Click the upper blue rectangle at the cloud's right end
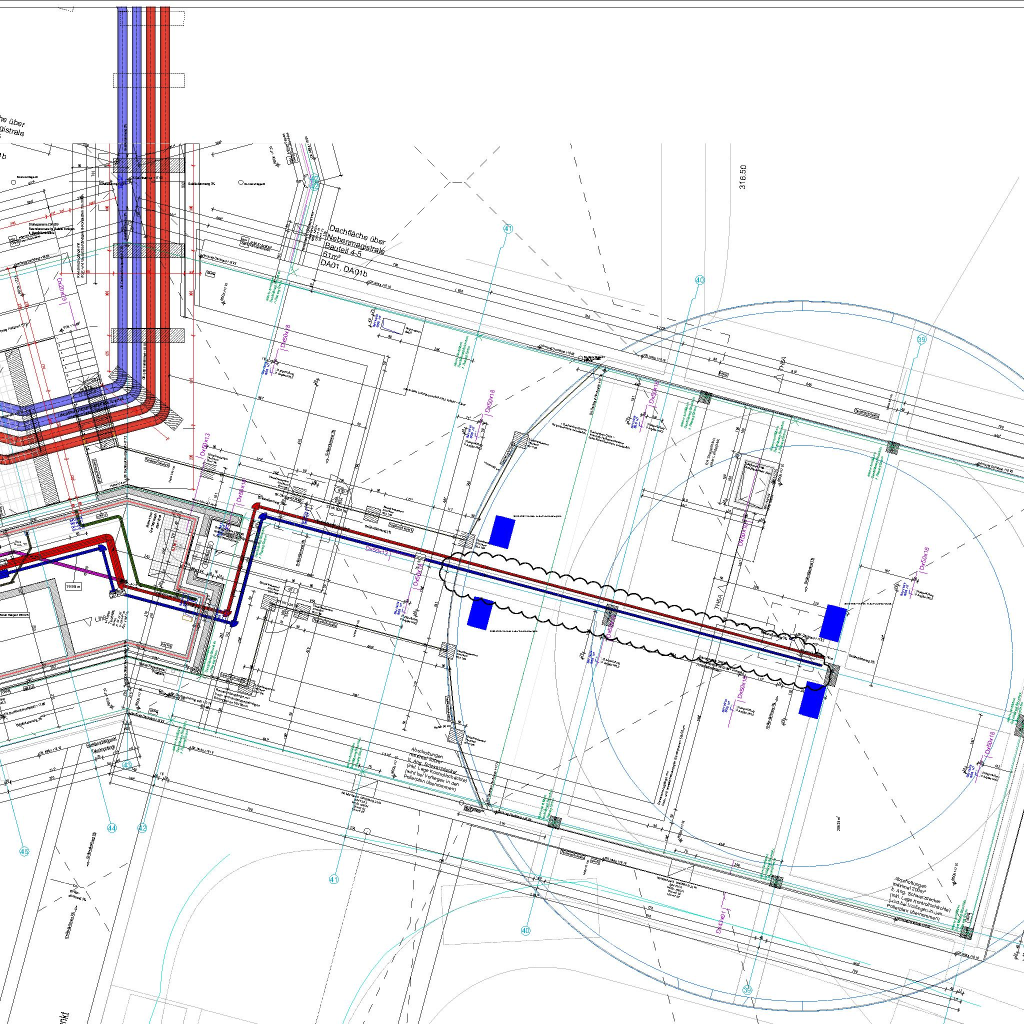Image resolution: width=1024 pixels, height=1024 pixels. 833,622
